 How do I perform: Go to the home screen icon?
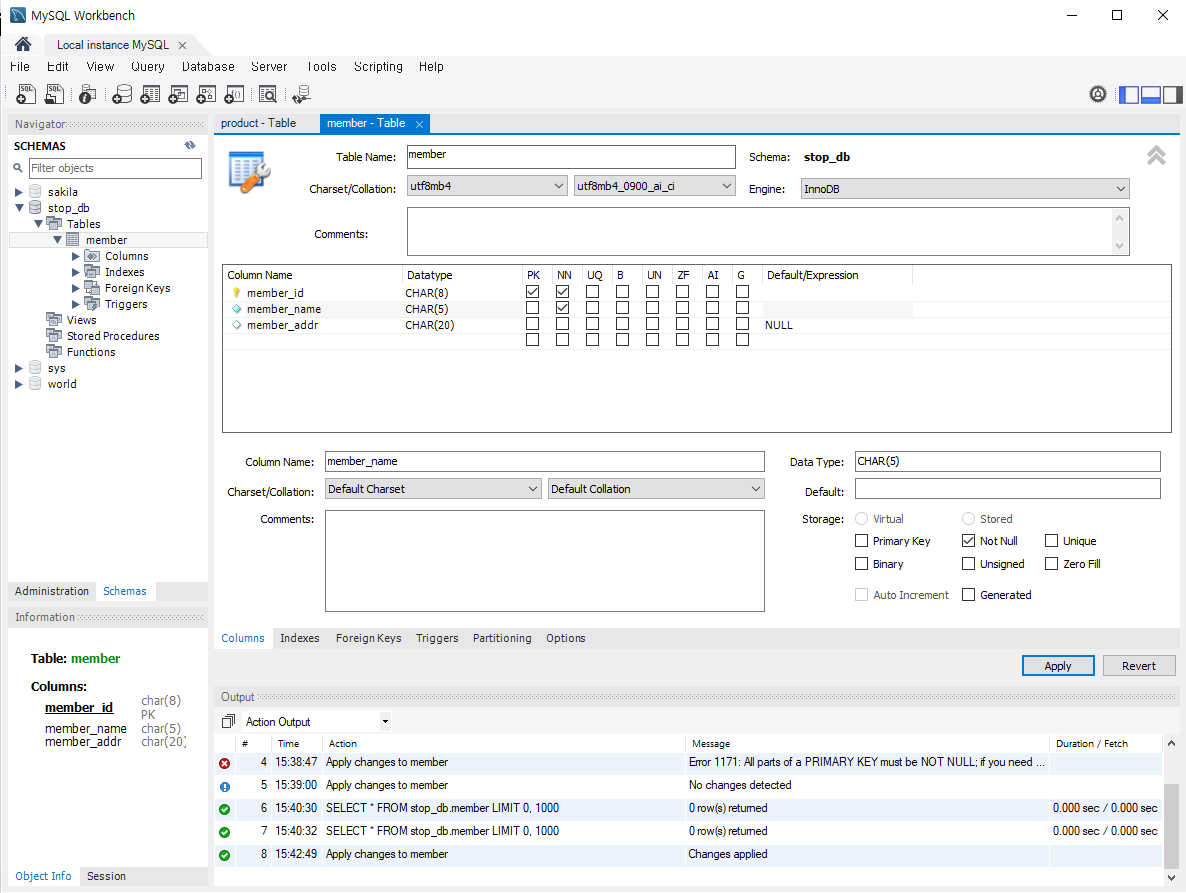click(x=23, y=45)
